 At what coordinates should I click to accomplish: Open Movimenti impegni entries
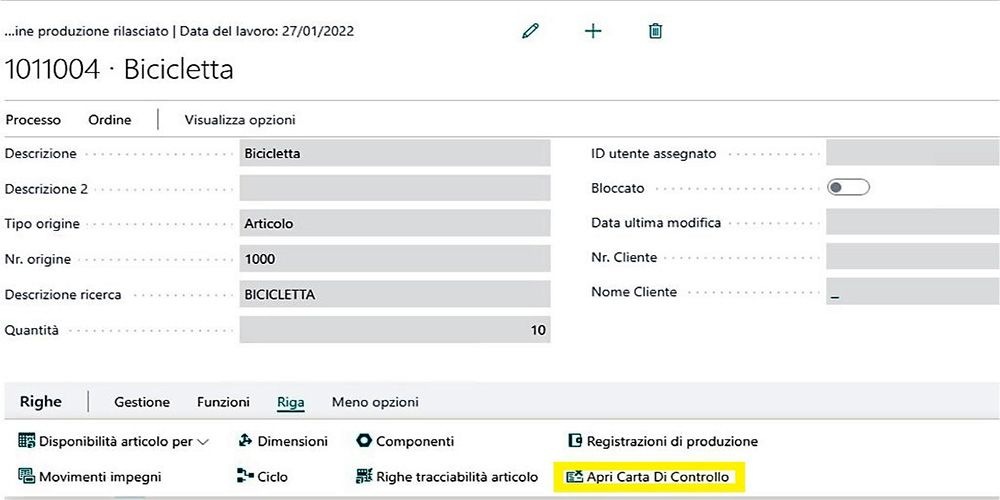[x=90, y=477]
